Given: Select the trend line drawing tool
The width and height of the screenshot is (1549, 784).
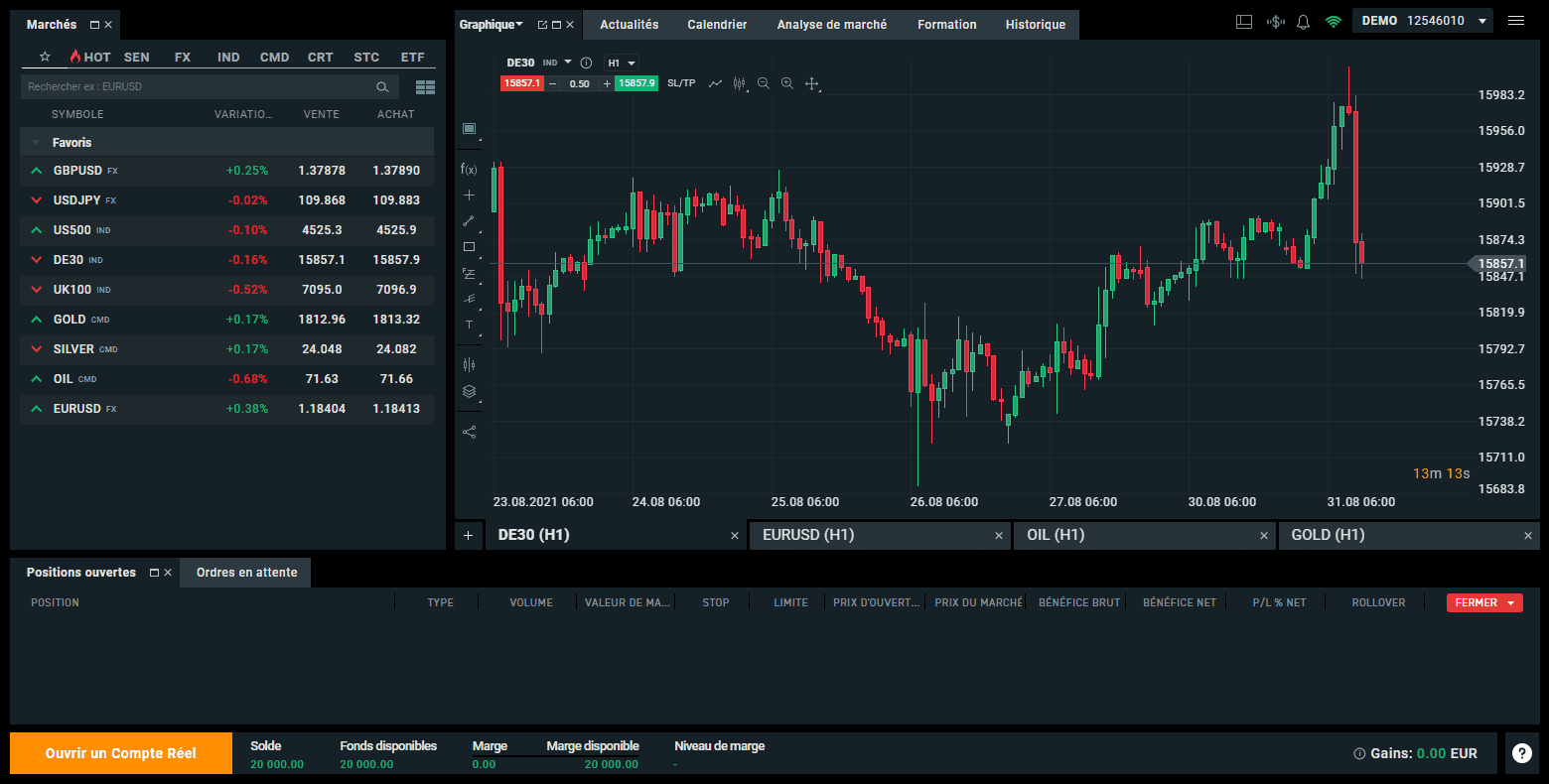Looking at the screenshot, I should 469,221.
